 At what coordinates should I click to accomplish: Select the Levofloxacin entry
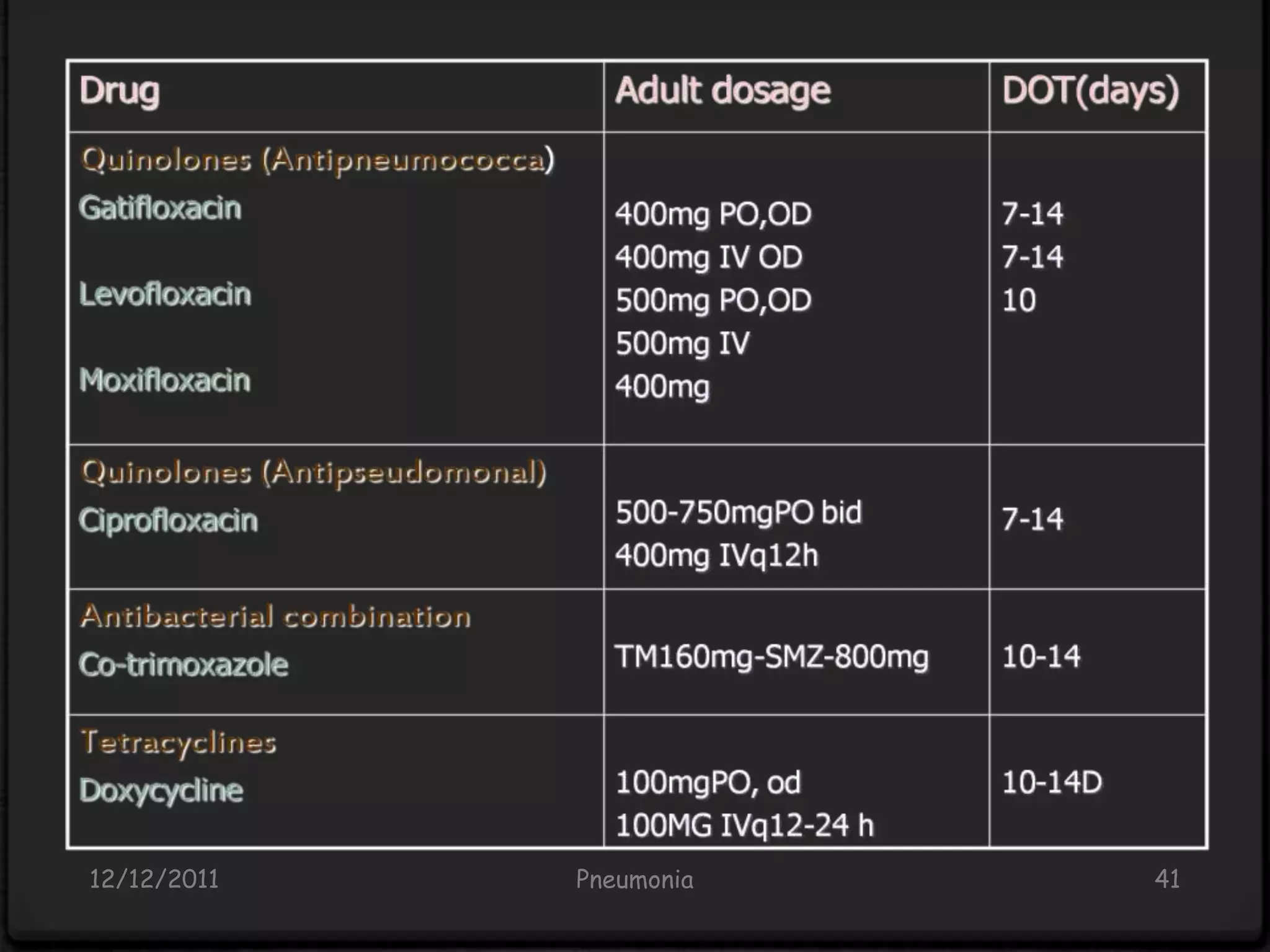[x=165, y=294]
